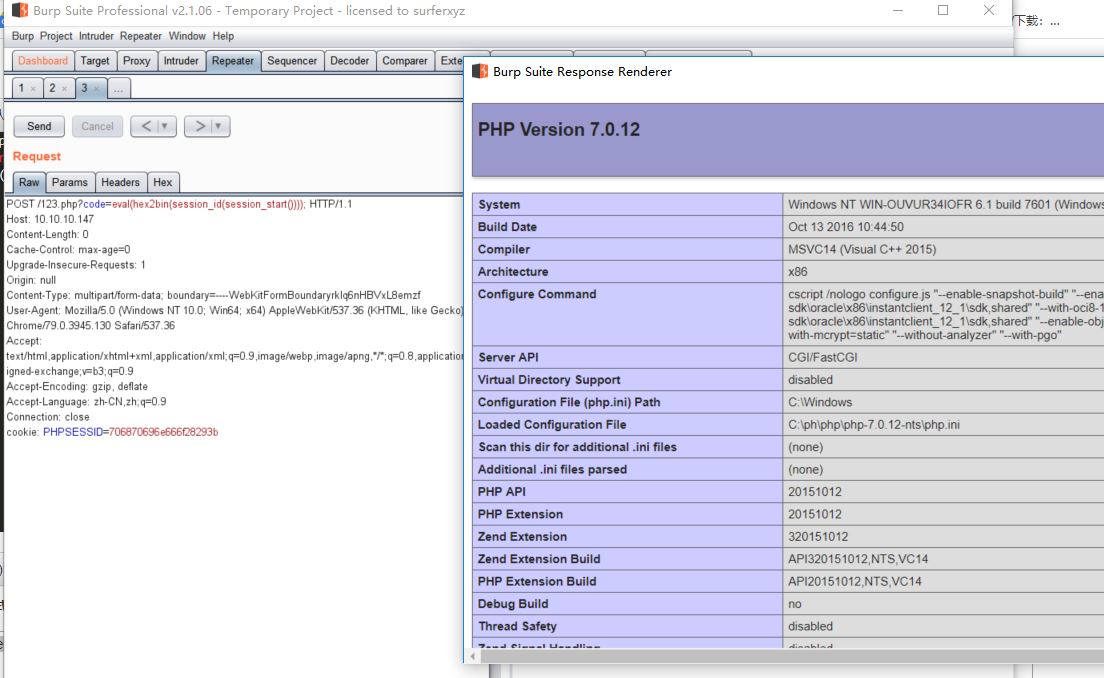
Task: Click the "System" row label in the PHP table
Action: [x=499, y=205]
